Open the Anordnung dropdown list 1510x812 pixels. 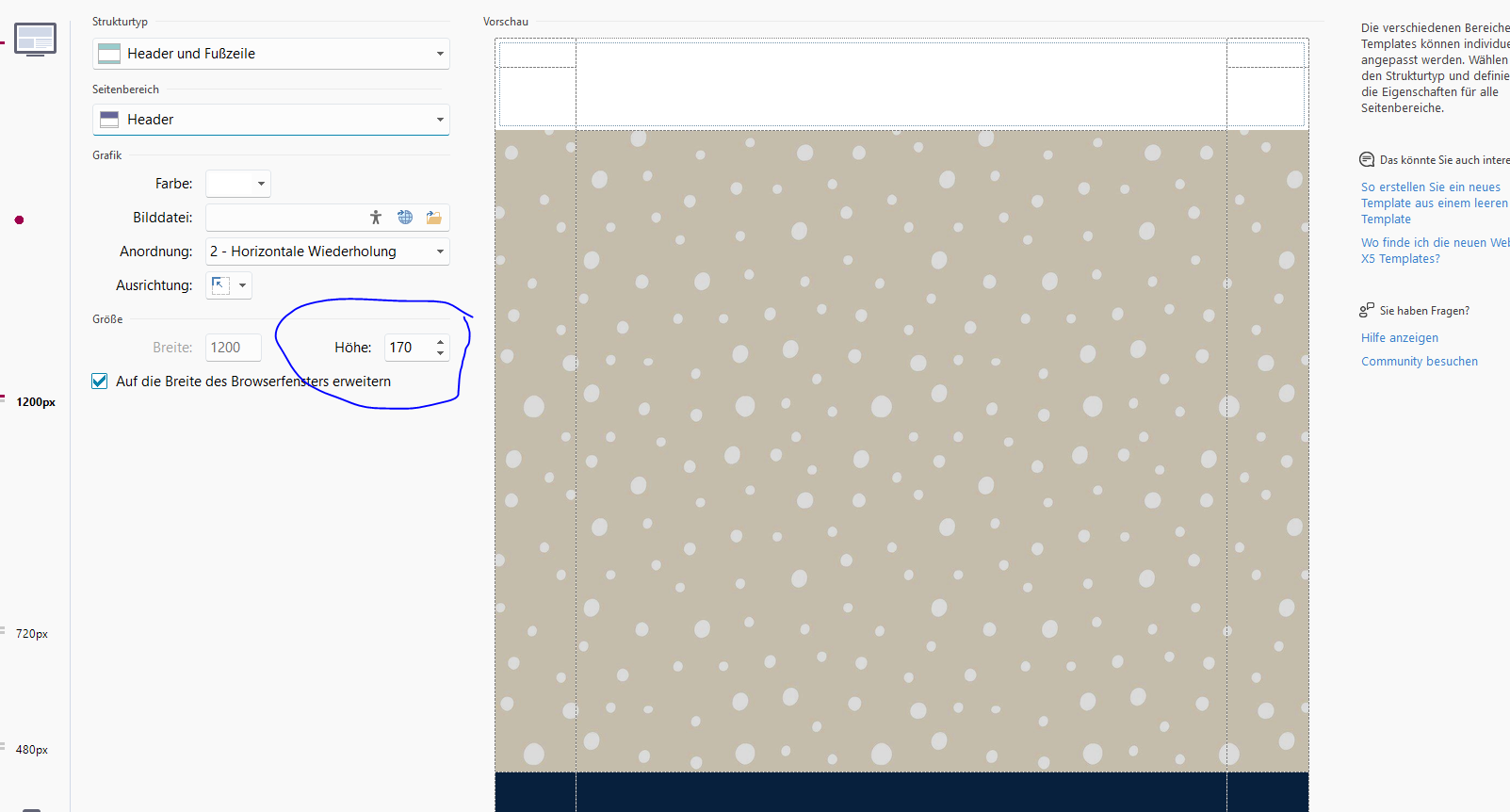click(x=327, y=252)
